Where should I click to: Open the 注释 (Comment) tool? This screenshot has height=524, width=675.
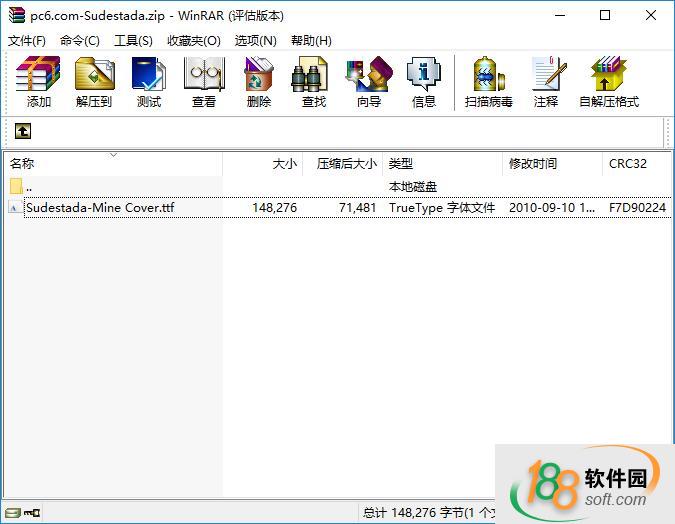[546, 82]
